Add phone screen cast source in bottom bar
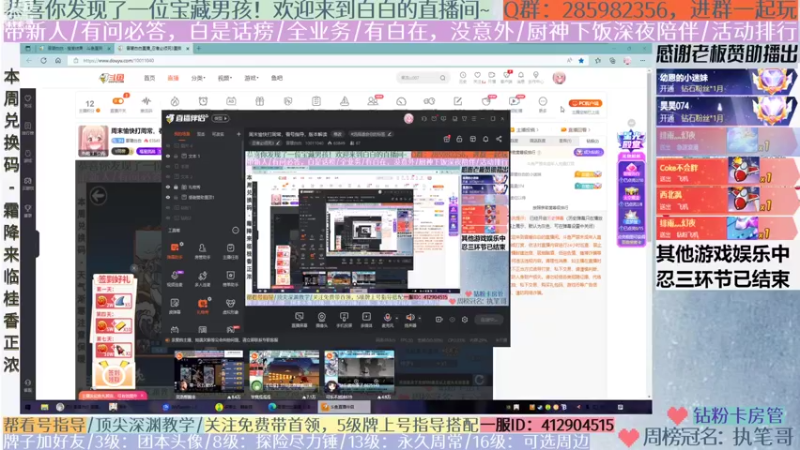The image size is (800, 450). pos(344,319)
